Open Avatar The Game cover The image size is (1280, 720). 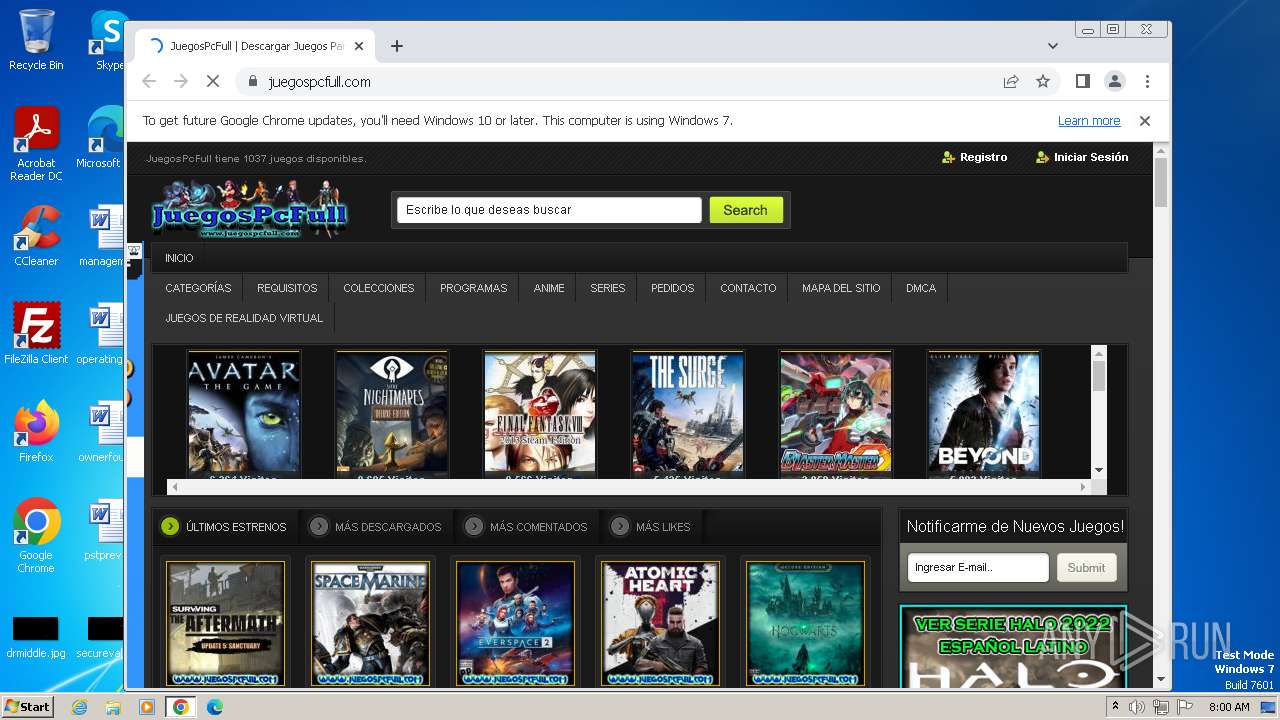tap(244, 412)
